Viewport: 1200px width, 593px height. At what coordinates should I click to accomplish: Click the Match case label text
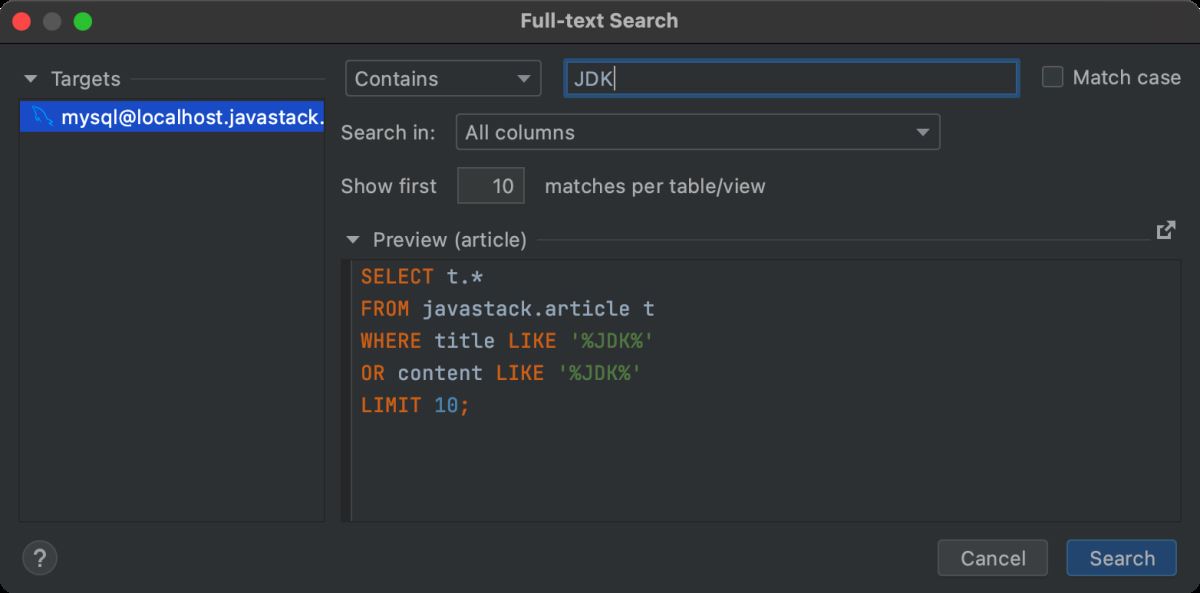(1126, 77)
